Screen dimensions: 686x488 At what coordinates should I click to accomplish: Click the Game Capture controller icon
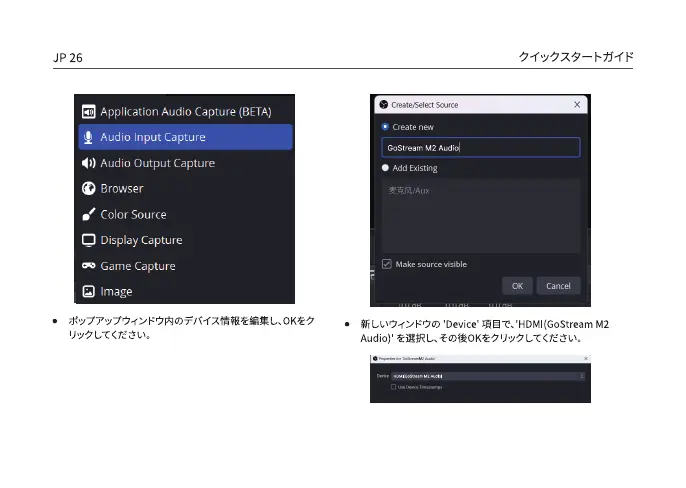coord(88,266)
